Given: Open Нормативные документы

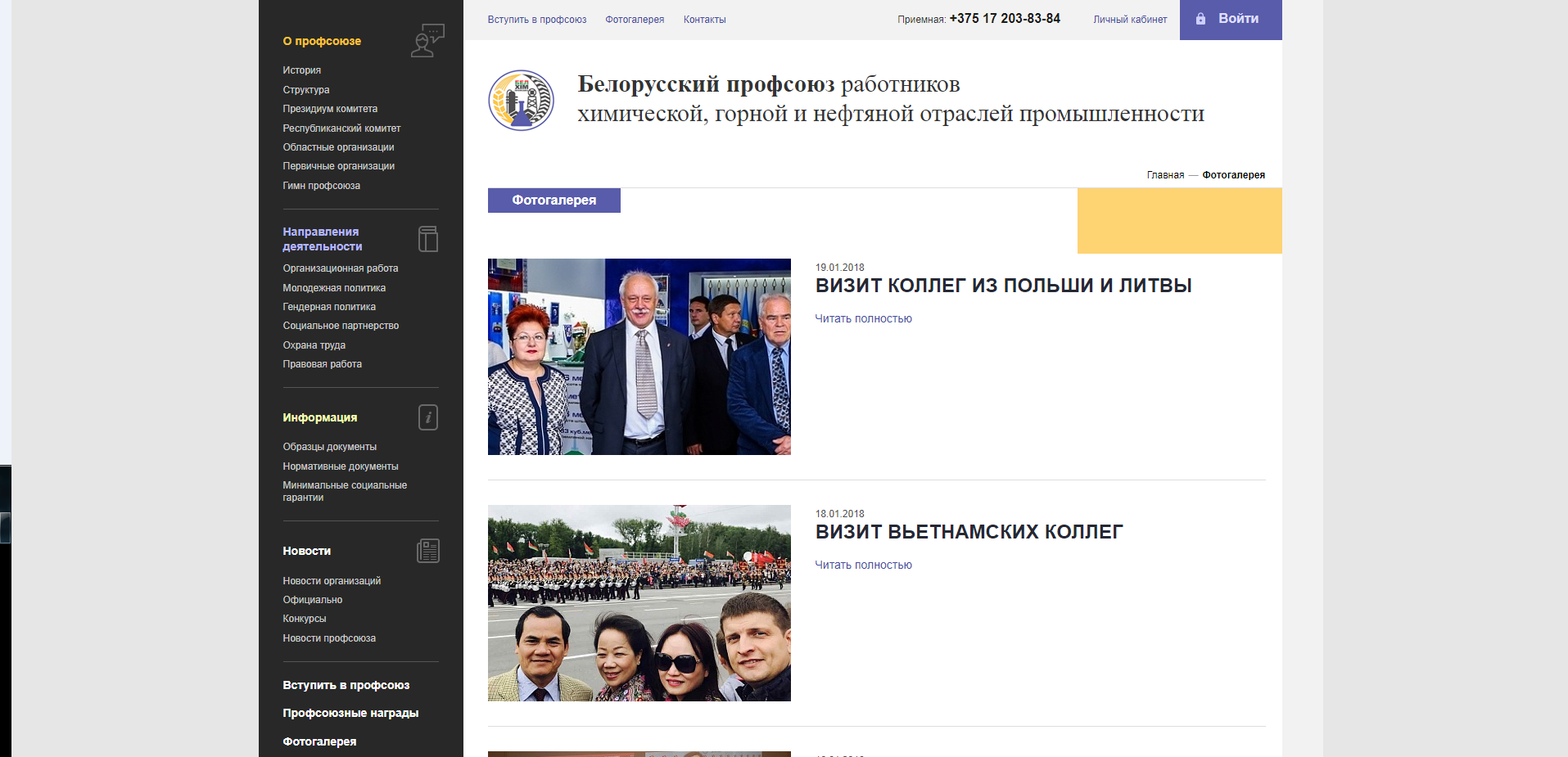Looking at the screenshot, I should [x=341, y=466].
